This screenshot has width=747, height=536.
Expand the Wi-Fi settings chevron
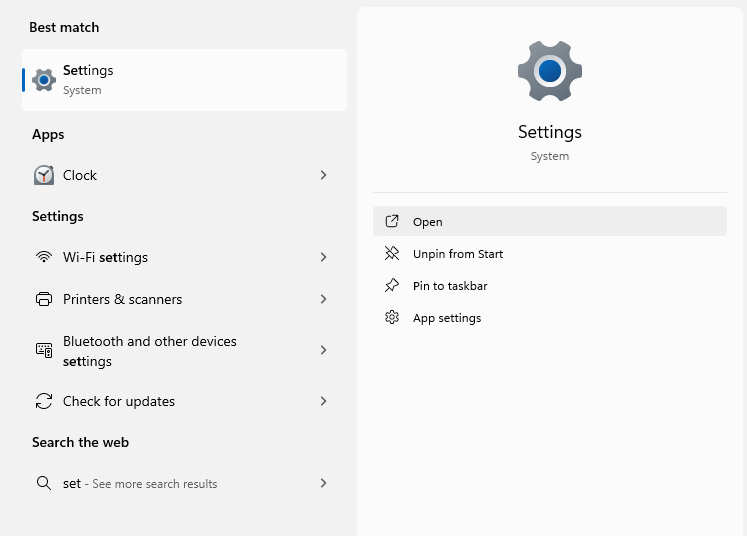[323, 257]
